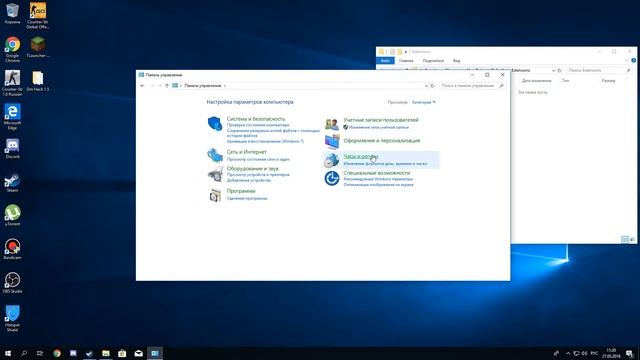The width and height of the screenshot is (640, 360).
Task: Select the OBS Studio desktop icon
Action: click(12, 283)
